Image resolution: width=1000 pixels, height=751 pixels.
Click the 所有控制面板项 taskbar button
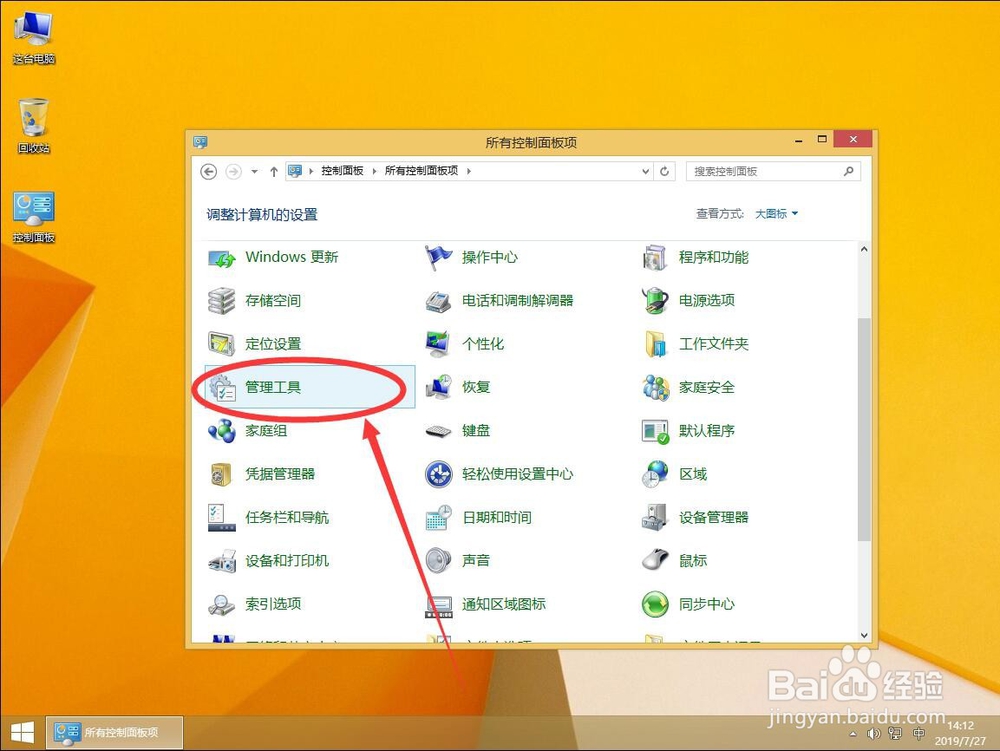115,733
